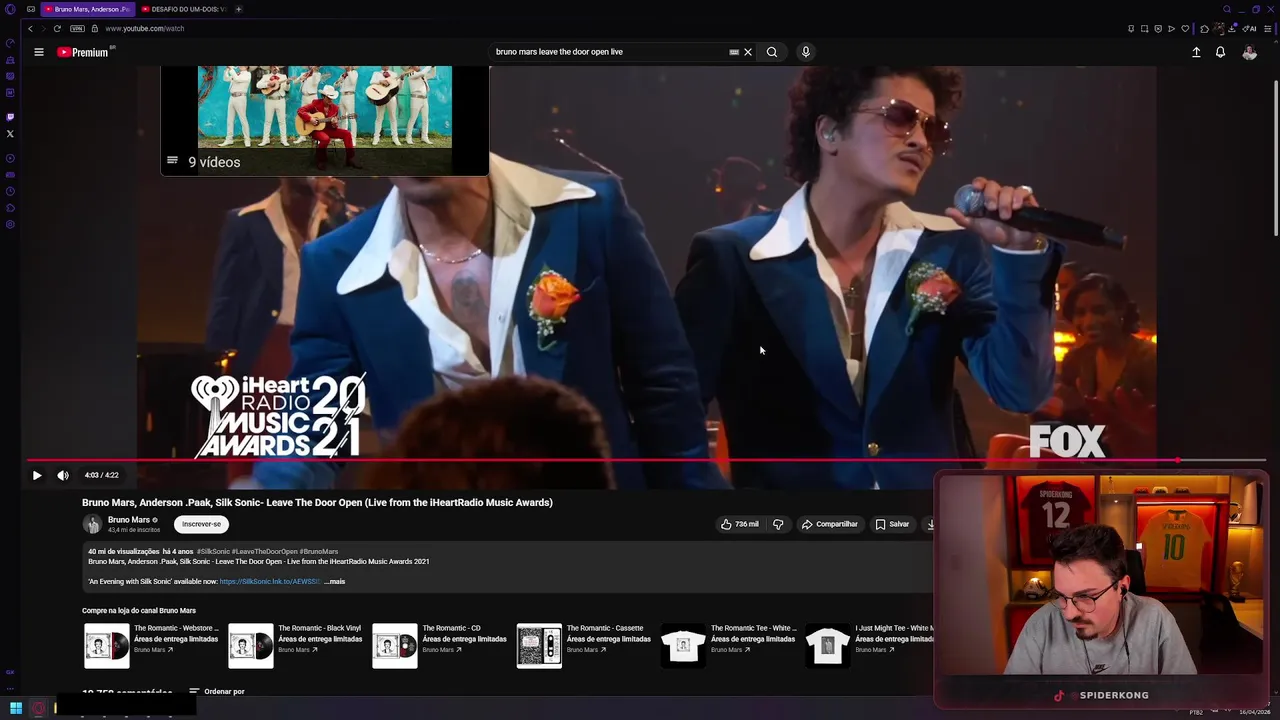Switch to DESAFIO DO UM-DOIS tab
The height and width of the screenshot is (720, 1280).
pos(184,9)
